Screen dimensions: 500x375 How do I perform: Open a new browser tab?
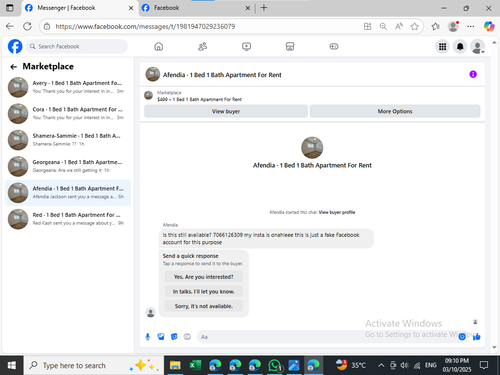click(x=264, y=8)
